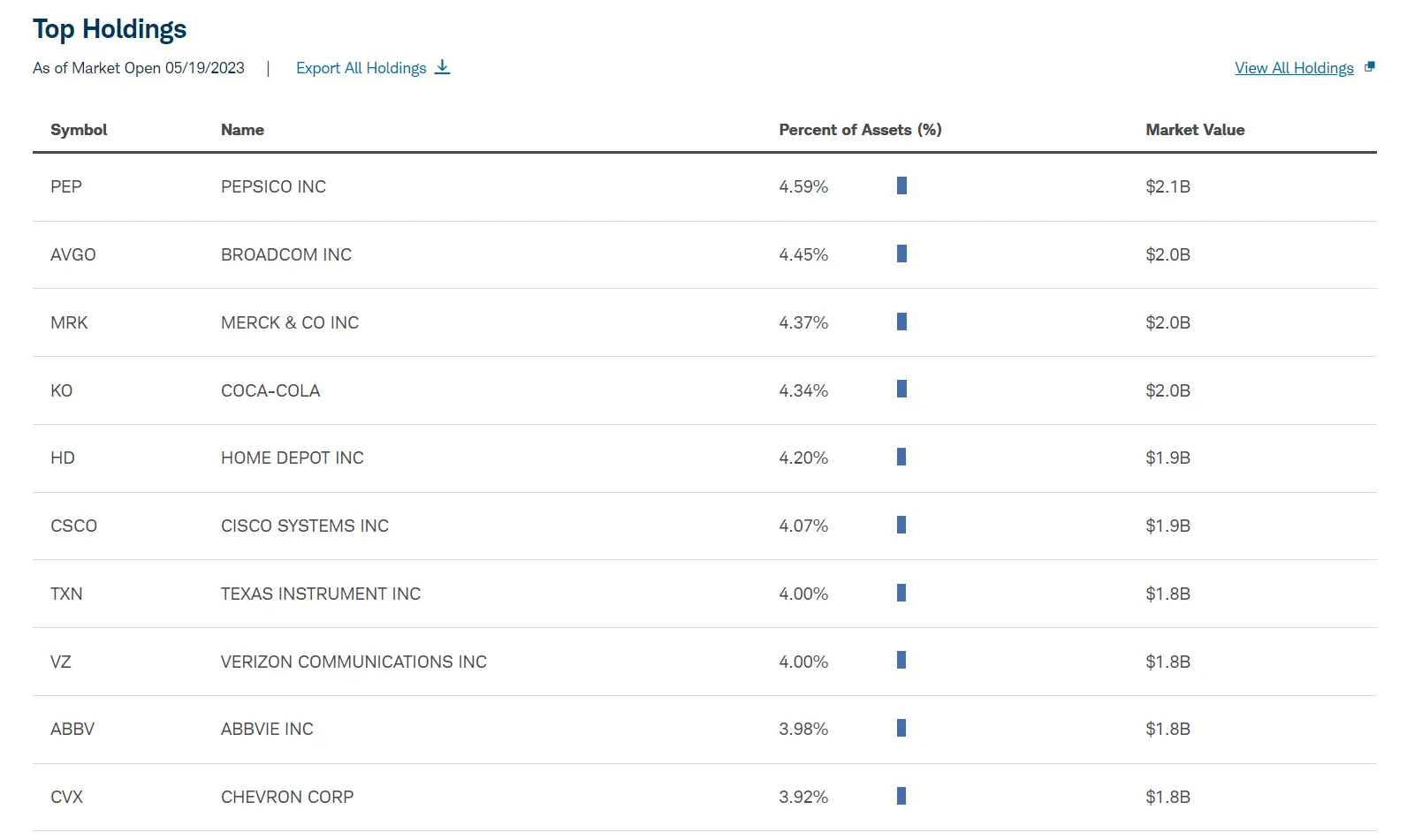
Task: Click the 4.00% value in the VZ row
Action: 803,662
